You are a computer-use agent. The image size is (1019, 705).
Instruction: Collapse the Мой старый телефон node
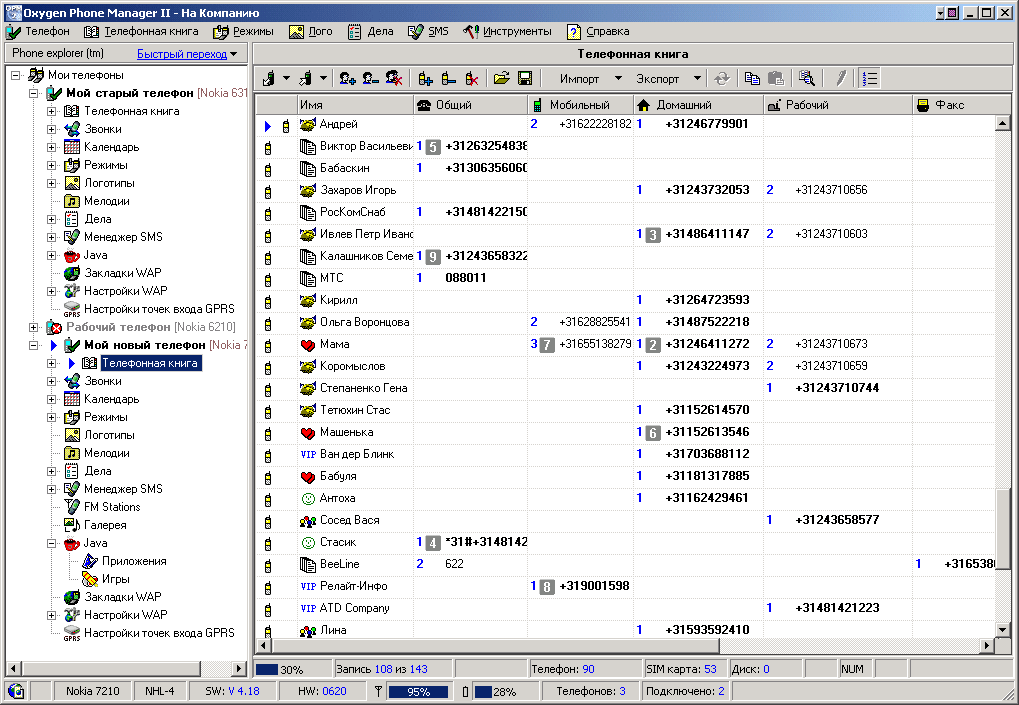[x=33, y=93]
